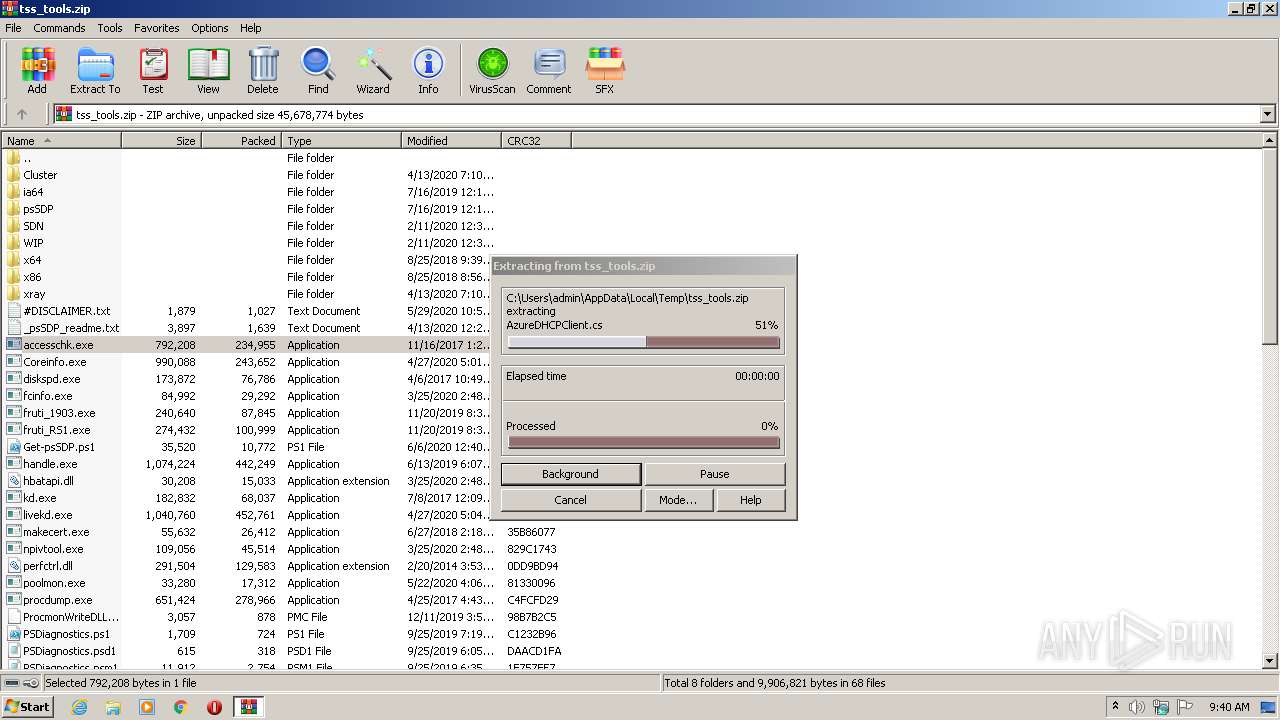Open the Commands menu
This screenshot has height=720, width=1280.
pos(59,28)
